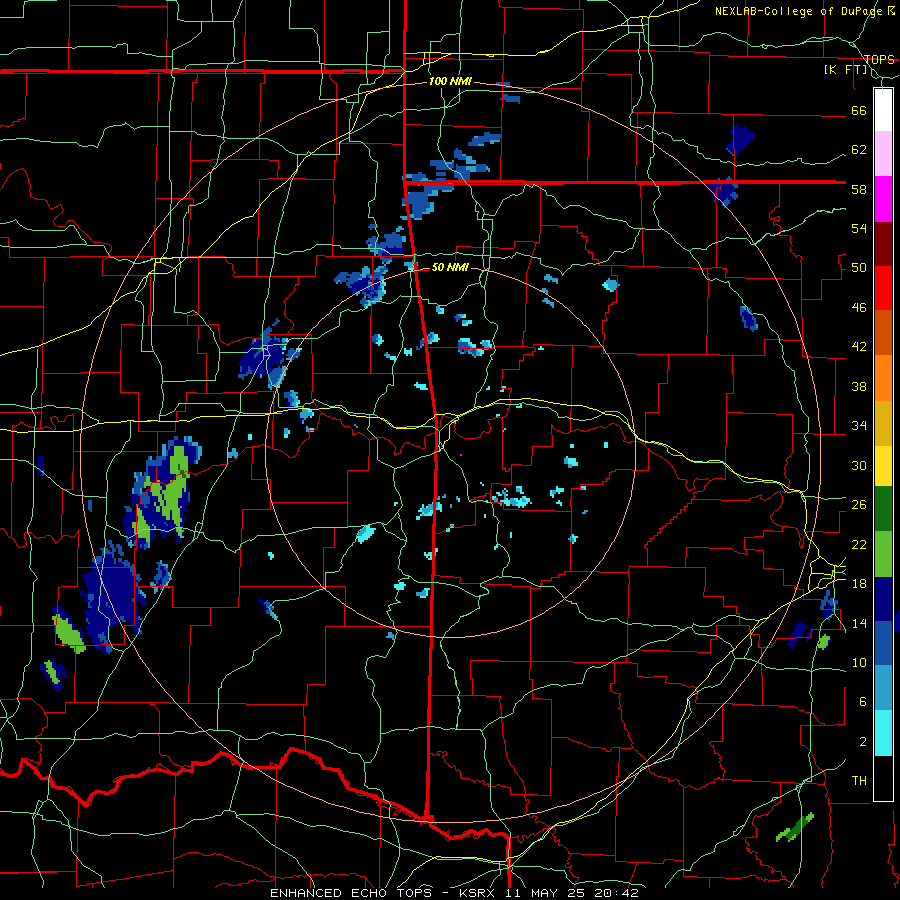Image resolution: width=900 pixels, height=900 pixels.
Task: Click the cyan 2-6 legend swatch
Action: point(883,733)
